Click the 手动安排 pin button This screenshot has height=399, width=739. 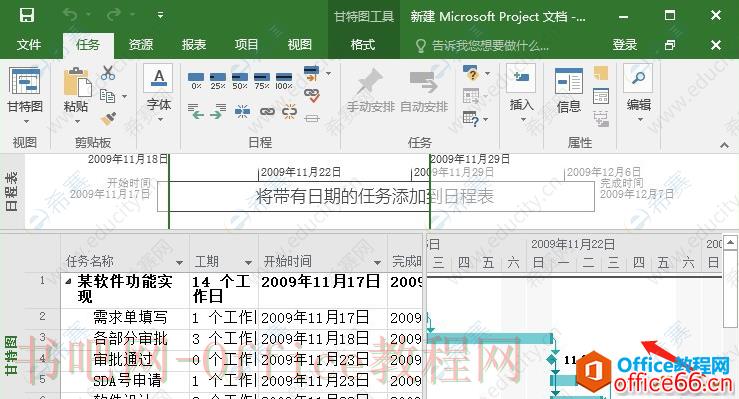pos(370,90)
